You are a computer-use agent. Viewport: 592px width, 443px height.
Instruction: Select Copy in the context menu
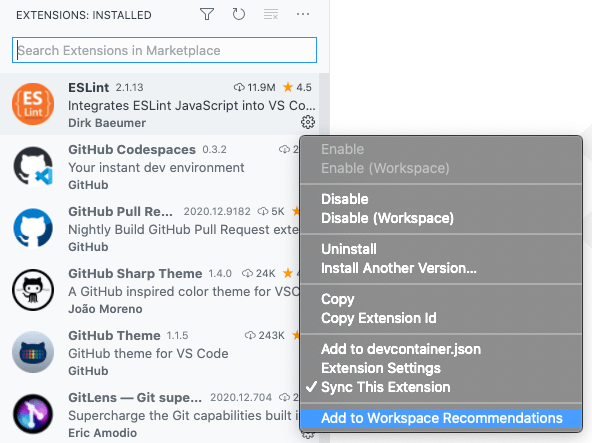(x=441, y=299)
